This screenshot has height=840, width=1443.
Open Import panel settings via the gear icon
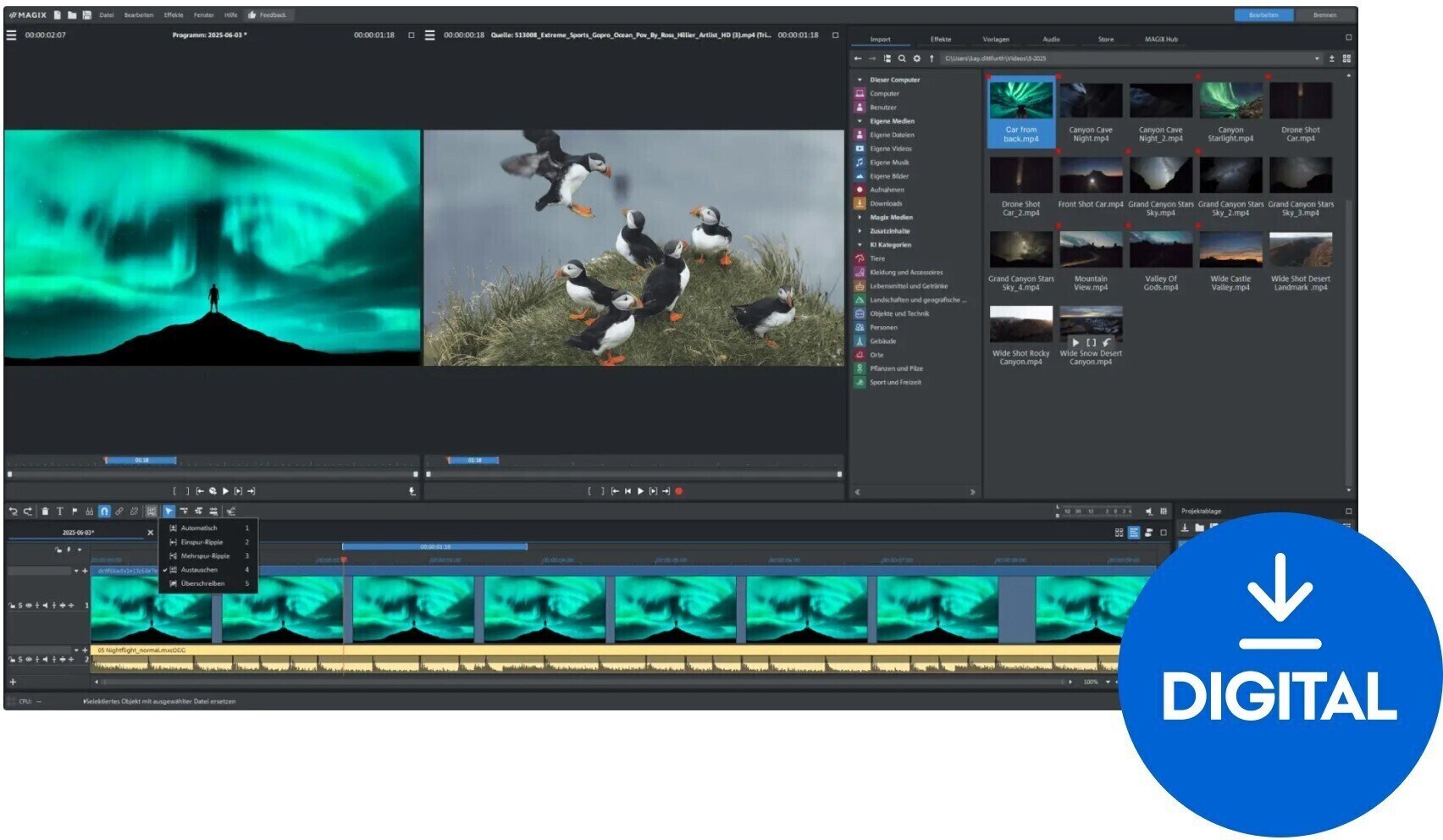point(916,58)
